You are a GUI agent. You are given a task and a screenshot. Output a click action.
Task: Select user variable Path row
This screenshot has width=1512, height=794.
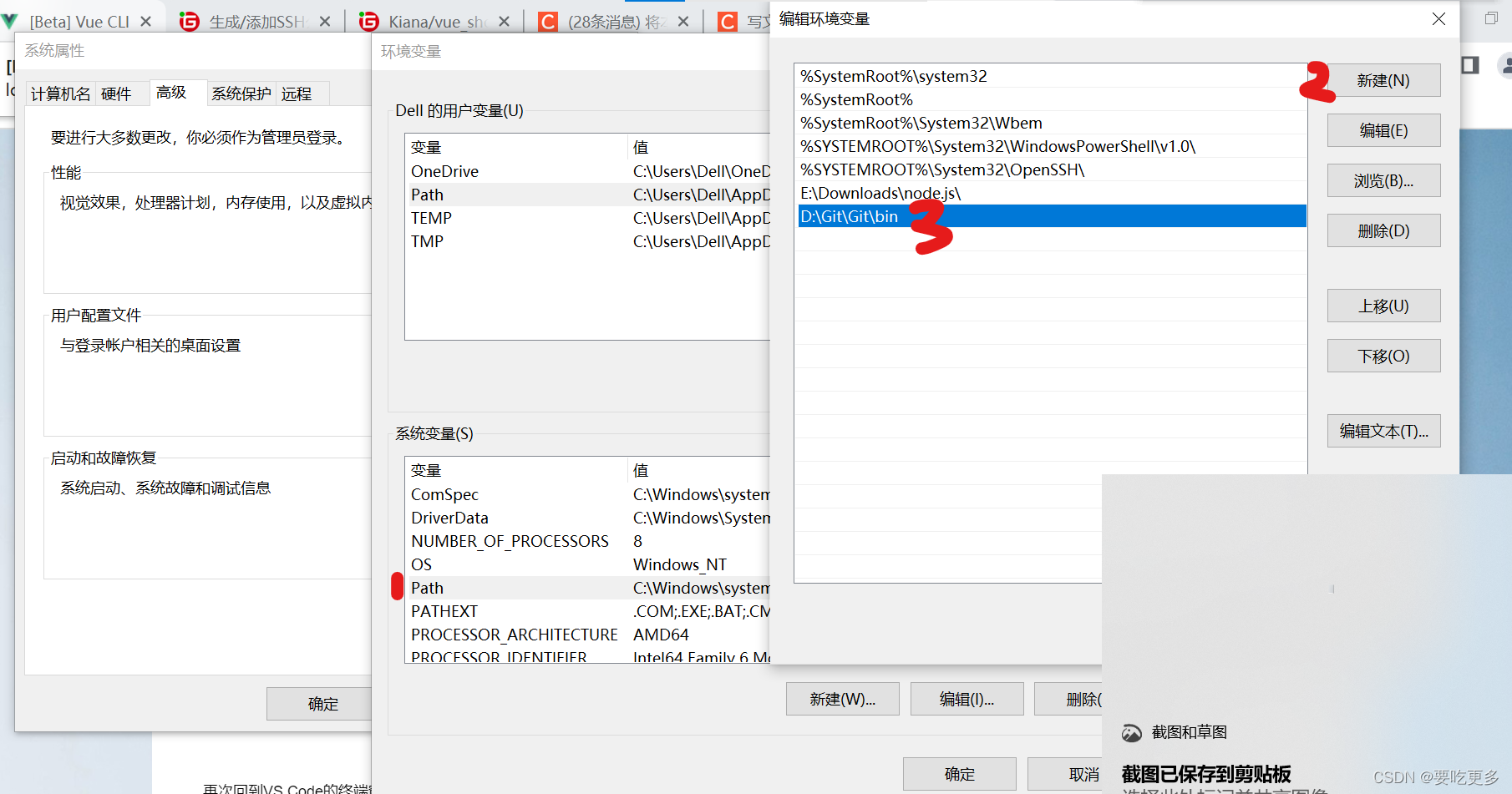click(x=587, y=195)
